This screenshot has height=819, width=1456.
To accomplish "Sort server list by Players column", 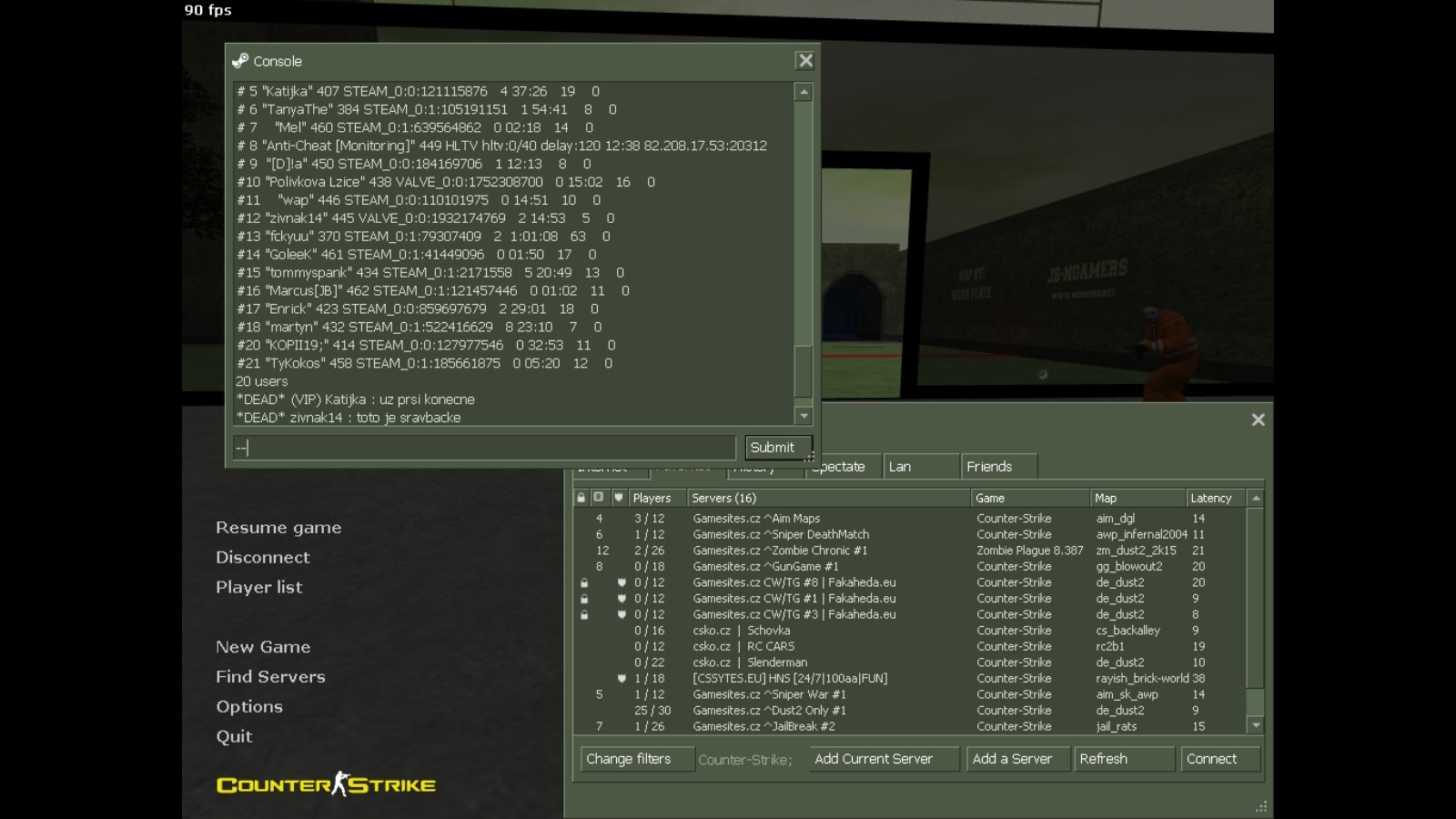I will 656,498.
